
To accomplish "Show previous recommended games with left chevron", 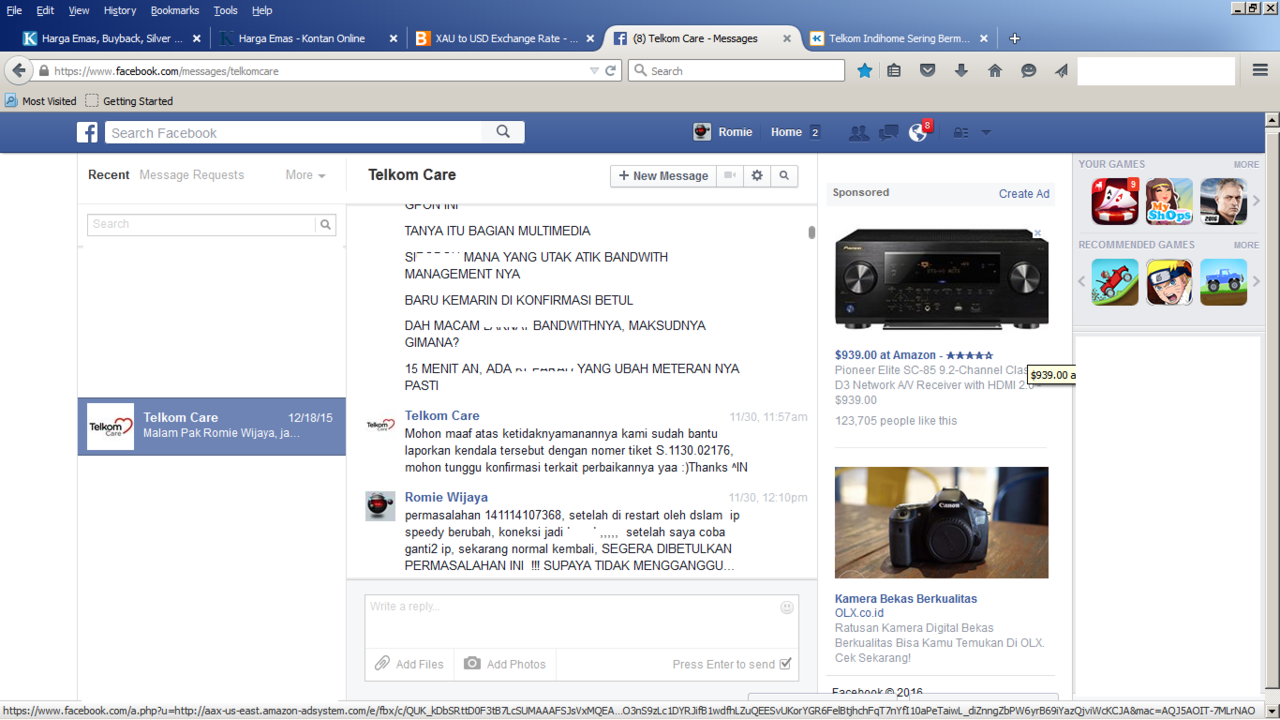I will click(1081, 282).
